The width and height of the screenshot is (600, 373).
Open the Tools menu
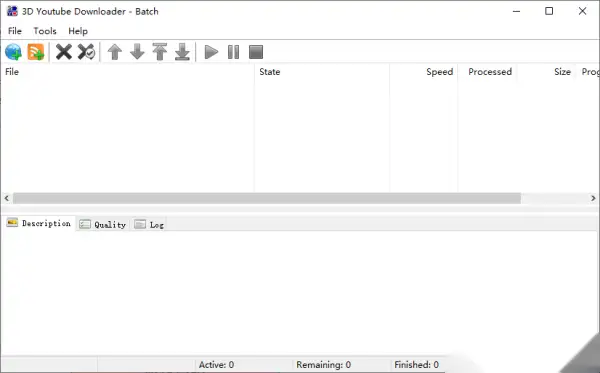[x=45, y=31]
